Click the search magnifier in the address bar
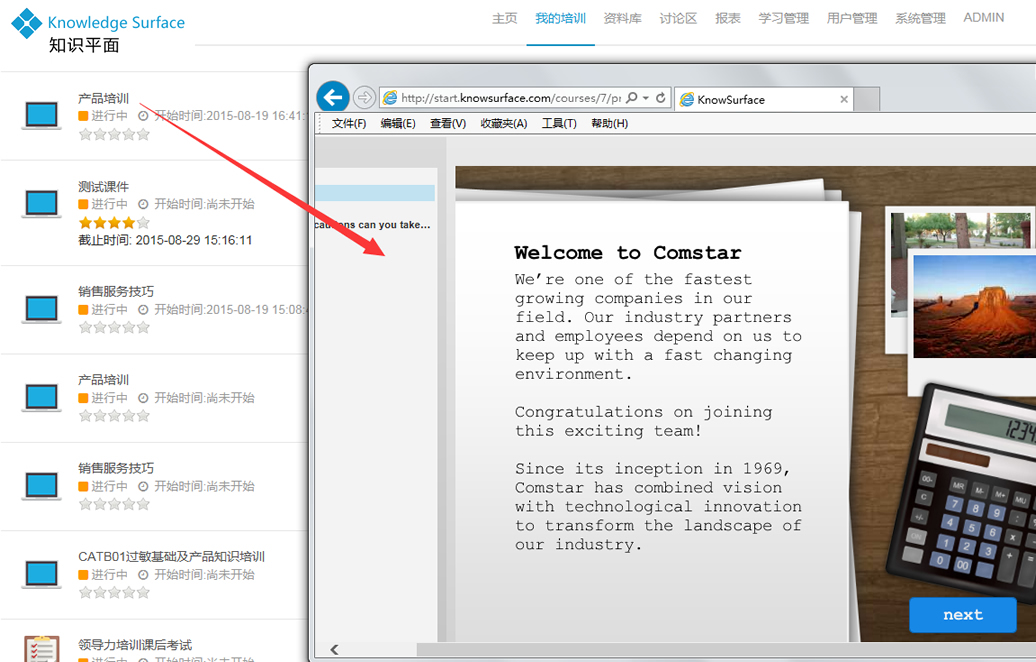Image resolution: width=1036 pixels, height=662 pixels. point(632,98)
